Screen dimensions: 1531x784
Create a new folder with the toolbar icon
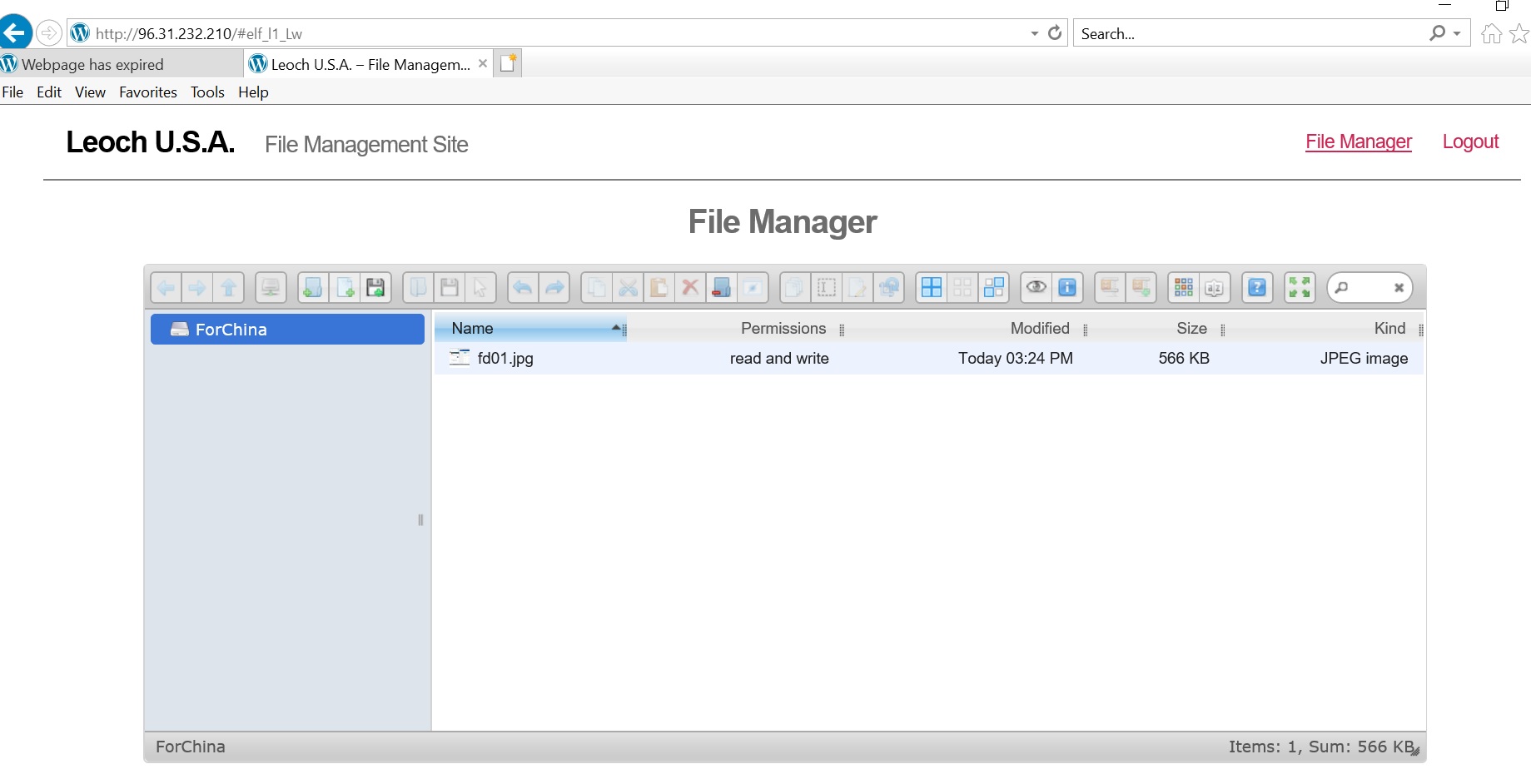tap(313, 288)
